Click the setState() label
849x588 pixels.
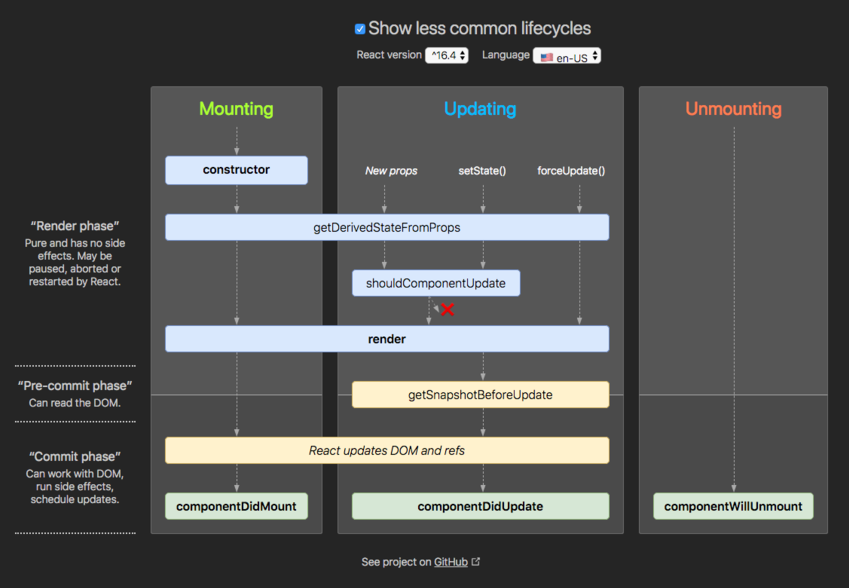[x=482, y=171]
